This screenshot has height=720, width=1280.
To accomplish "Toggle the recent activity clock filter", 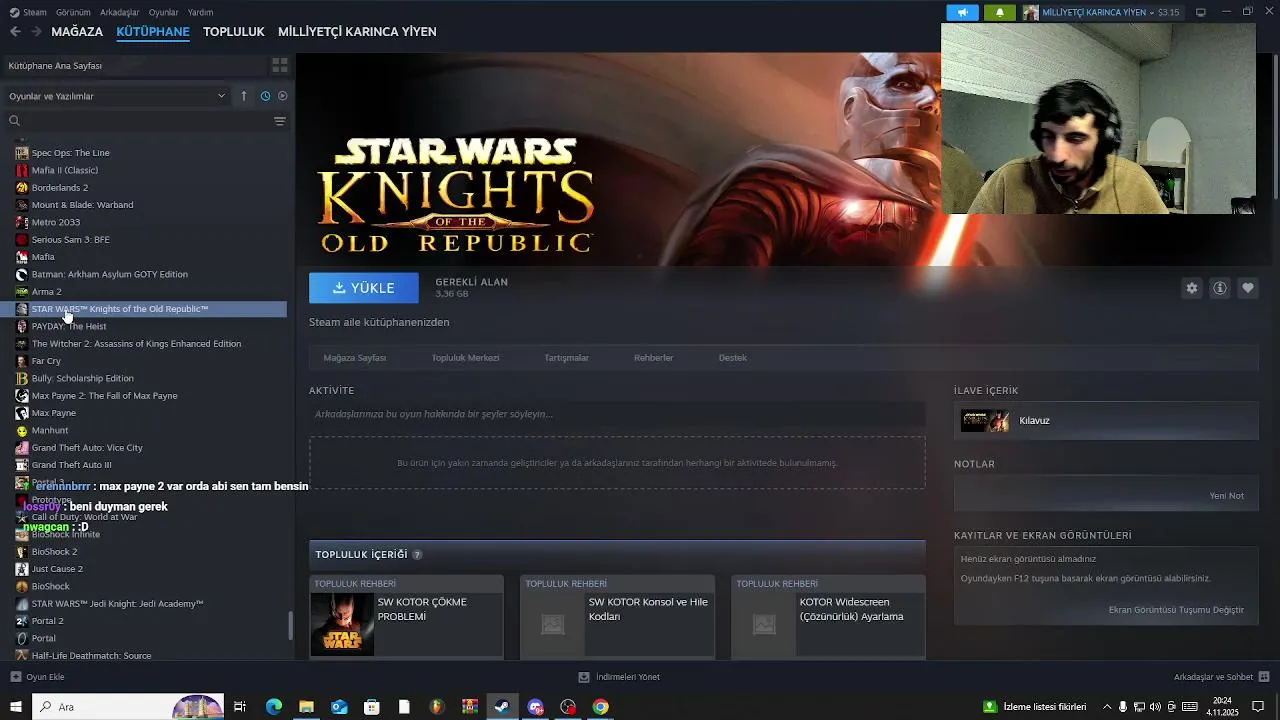I will click(x=265, y=96).
